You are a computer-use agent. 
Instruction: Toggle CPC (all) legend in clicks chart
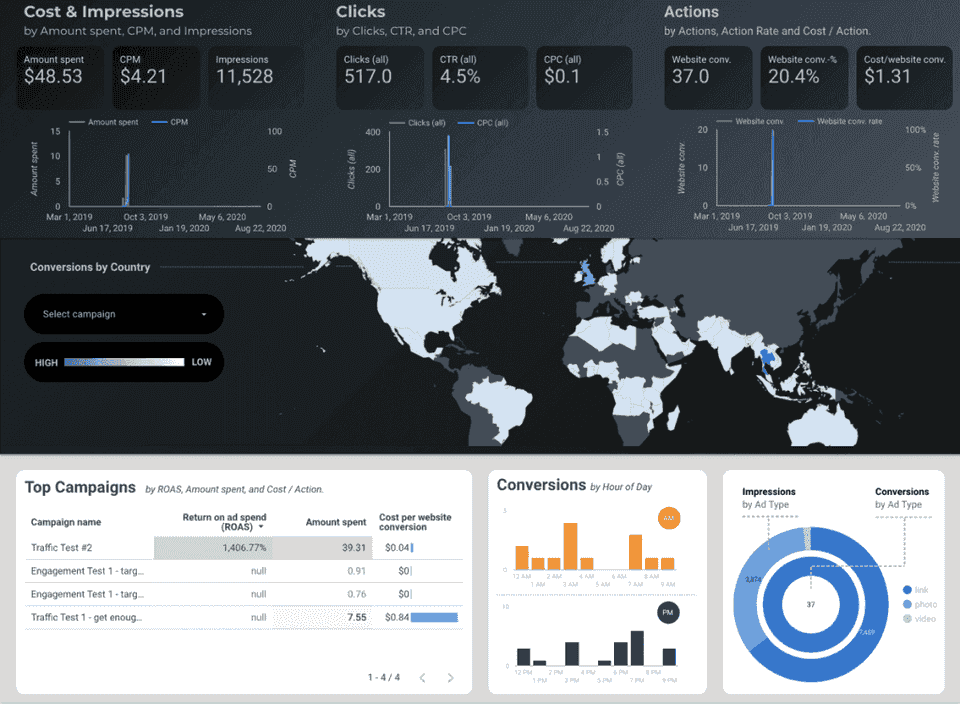pyautogui.click(x=484, y=123)
